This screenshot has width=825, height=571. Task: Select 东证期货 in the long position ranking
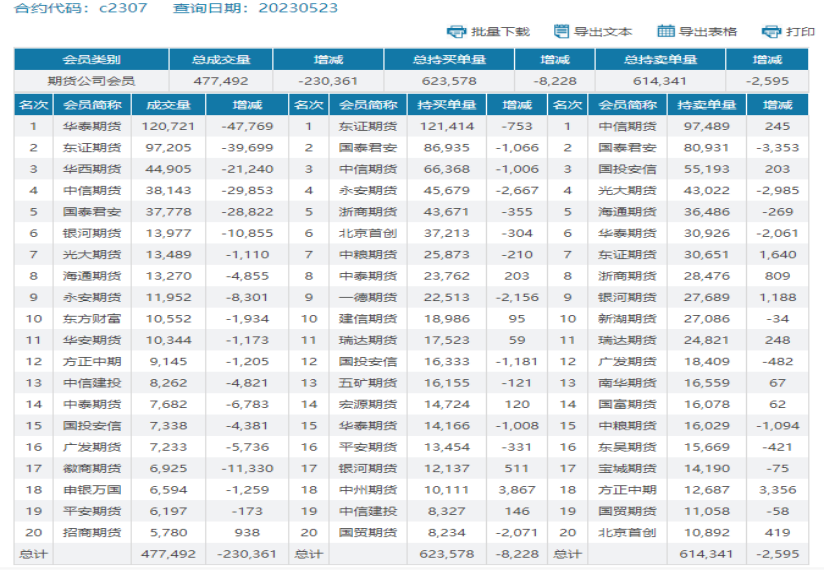coord(368,126)
